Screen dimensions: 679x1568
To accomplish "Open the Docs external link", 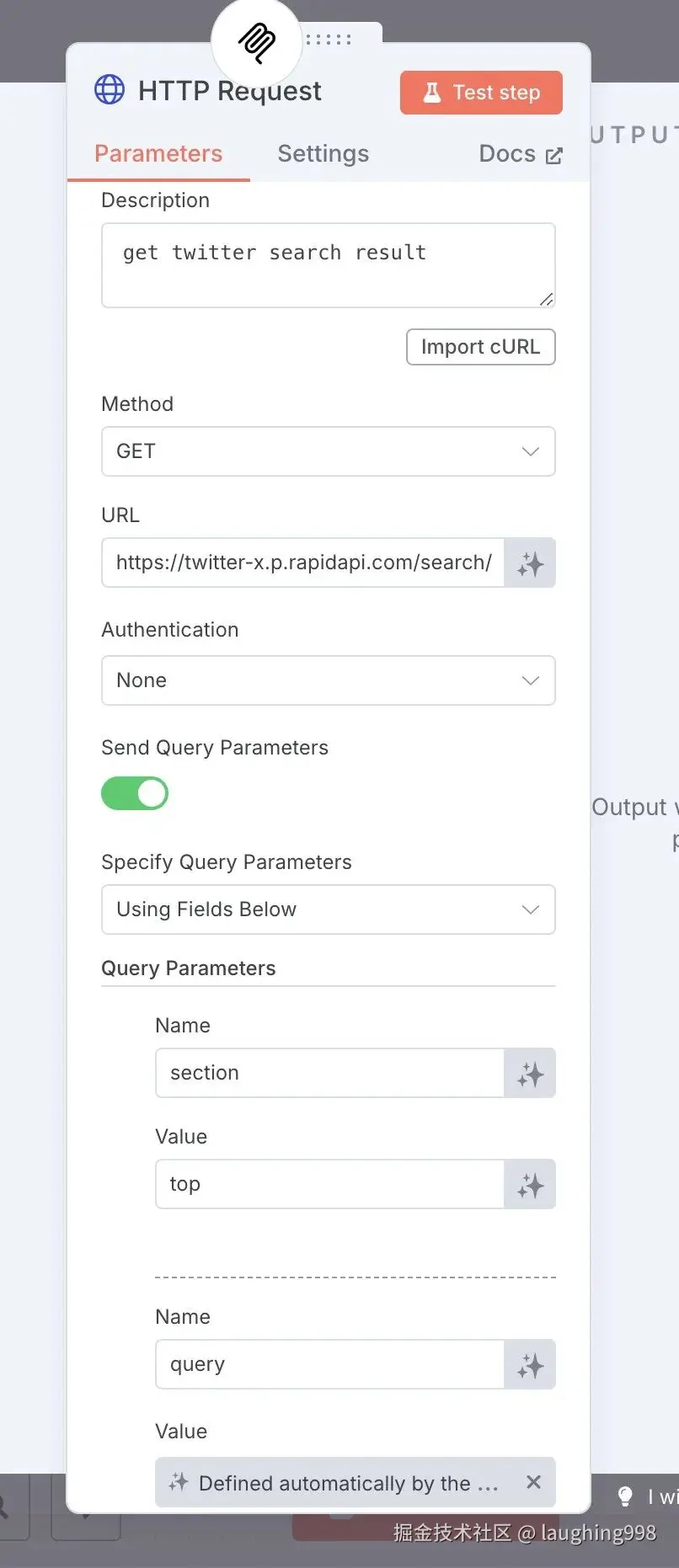I will (x=520, y=154).
